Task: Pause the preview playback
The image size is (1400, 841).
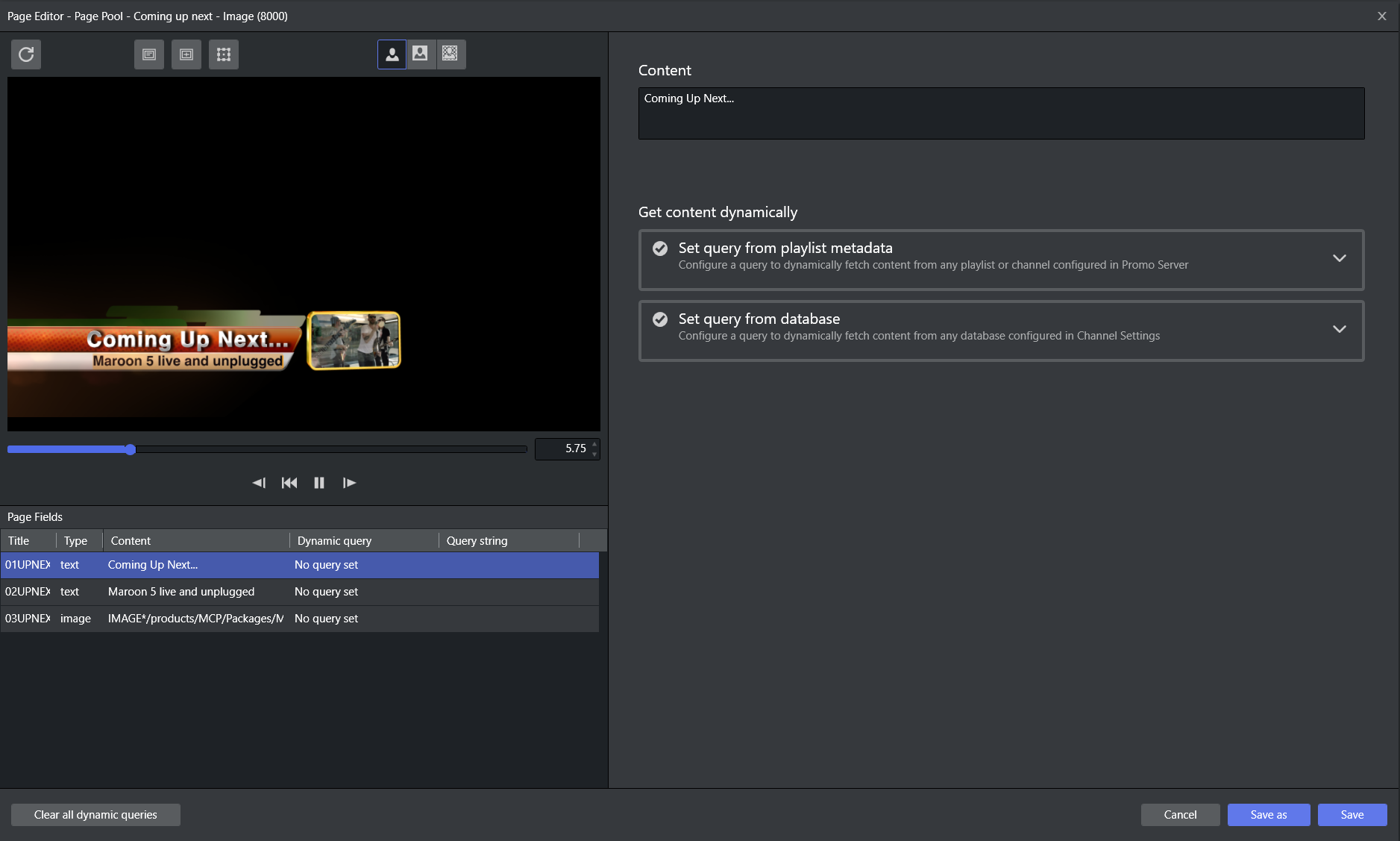Action: (x=319, y=483)
